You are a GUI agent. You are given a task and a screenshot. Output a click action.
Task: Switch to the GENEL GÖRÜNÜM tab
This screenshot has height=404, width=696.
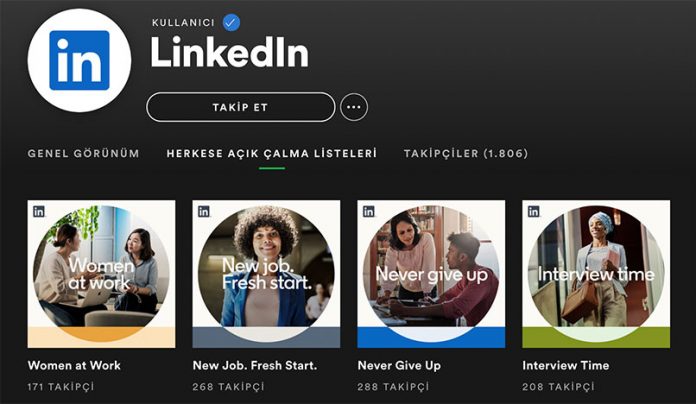pos(83,154)
